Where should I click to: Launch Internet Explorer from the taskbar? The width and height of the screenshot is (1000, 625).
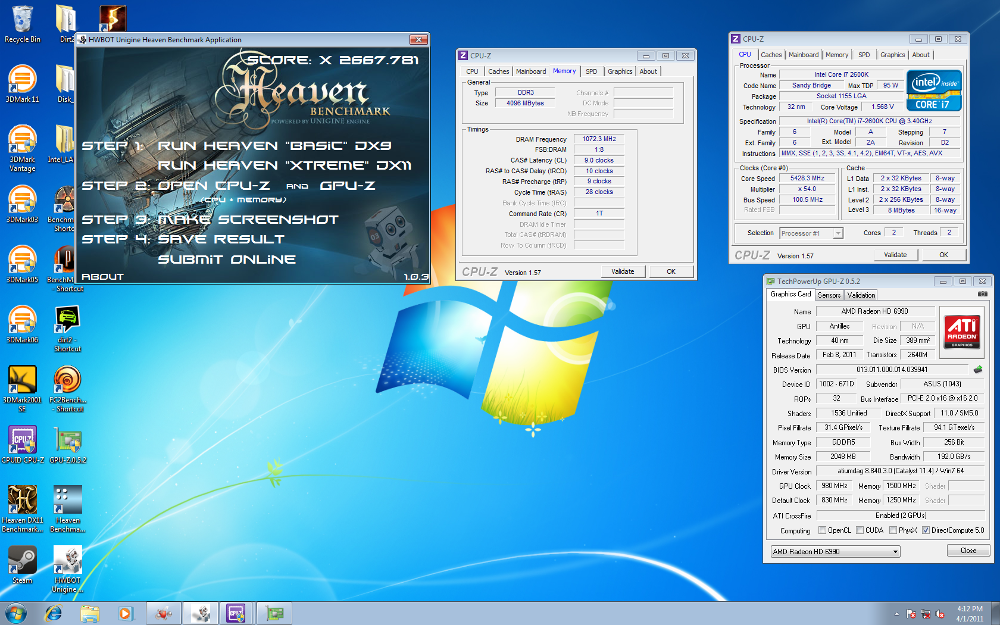54,614
